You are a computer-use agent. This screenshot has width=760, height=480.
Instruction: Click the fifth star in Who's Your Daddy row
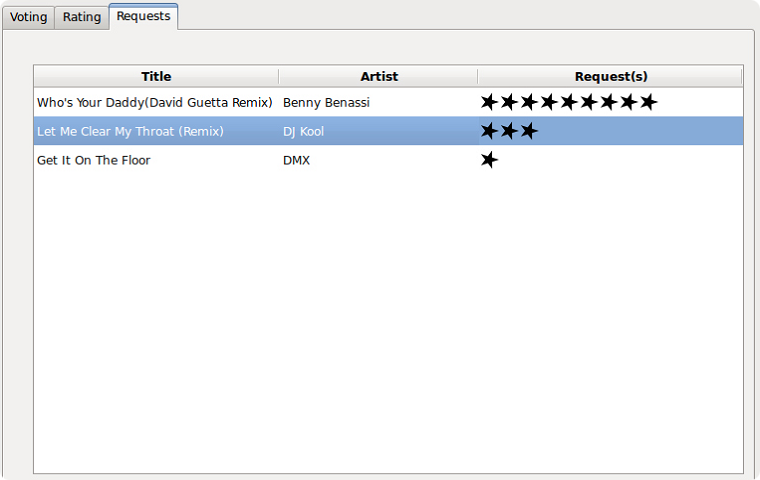[x=569, y=102]
